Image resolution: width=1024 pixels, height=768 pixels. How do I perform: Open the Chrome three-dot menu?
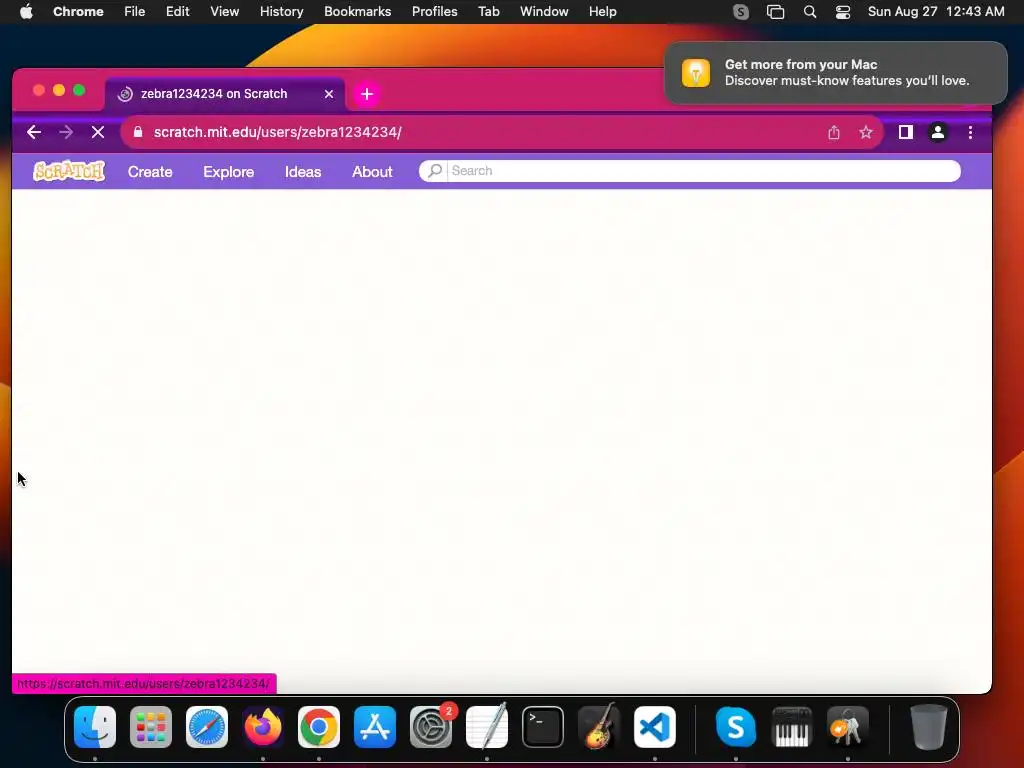tap(970, 133)
